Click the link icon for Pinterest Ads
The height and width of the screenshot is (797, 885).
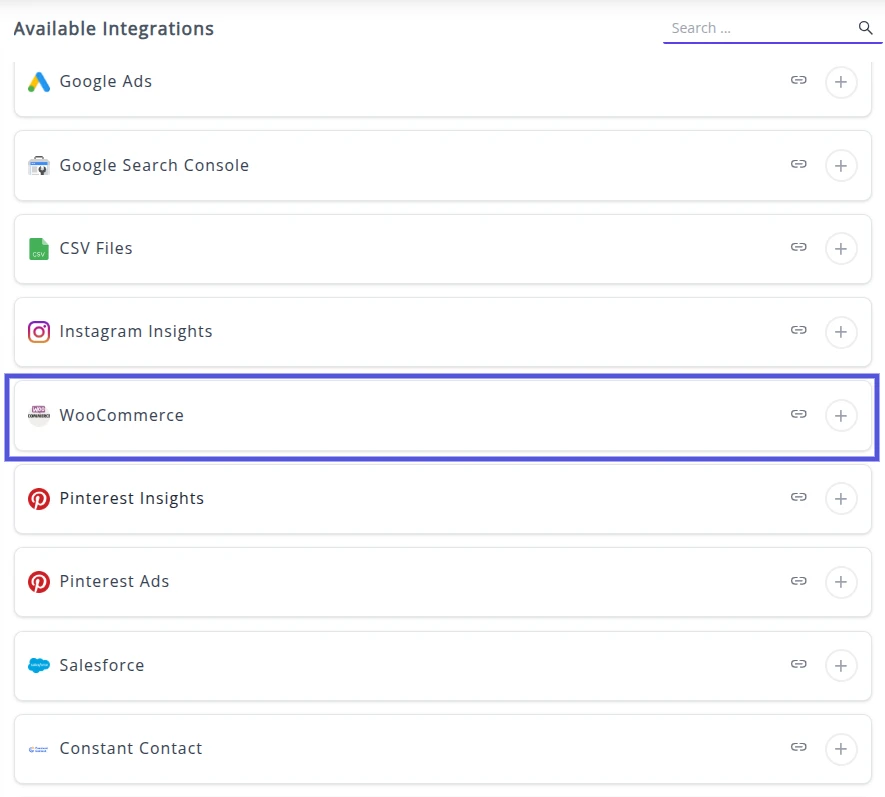(x=798, y=580)
